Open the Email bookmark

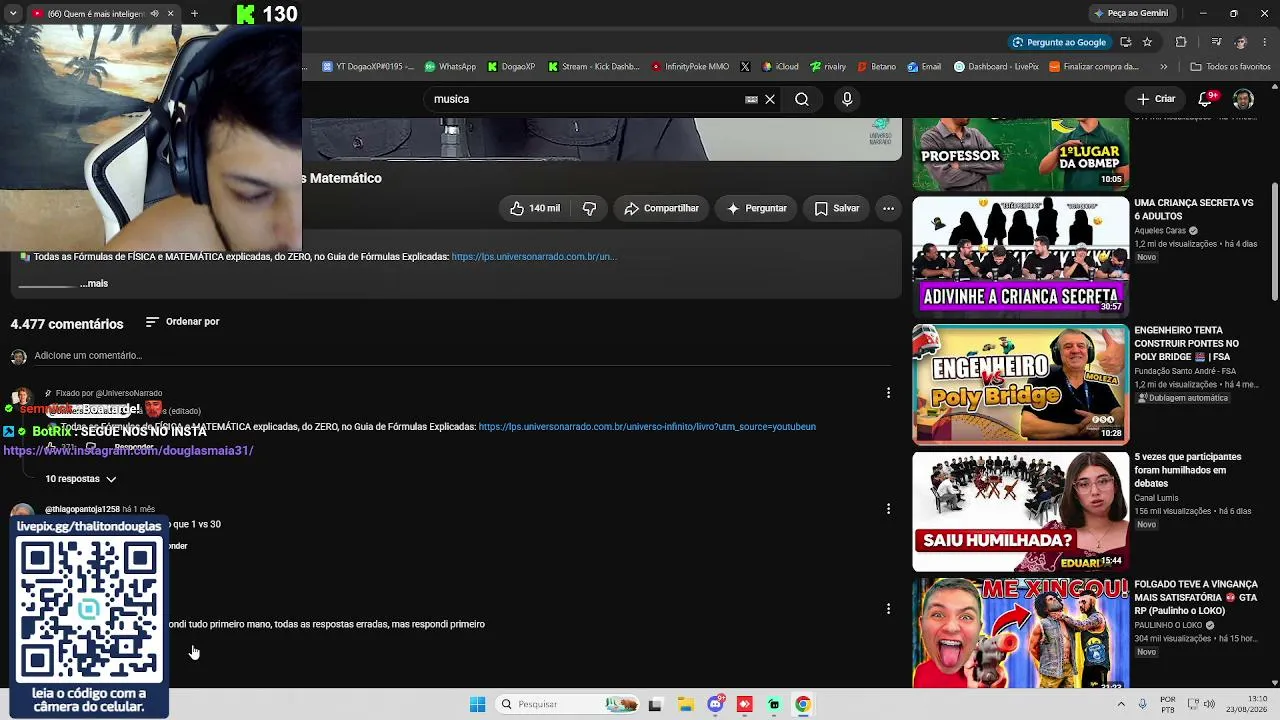pos(924,67)
